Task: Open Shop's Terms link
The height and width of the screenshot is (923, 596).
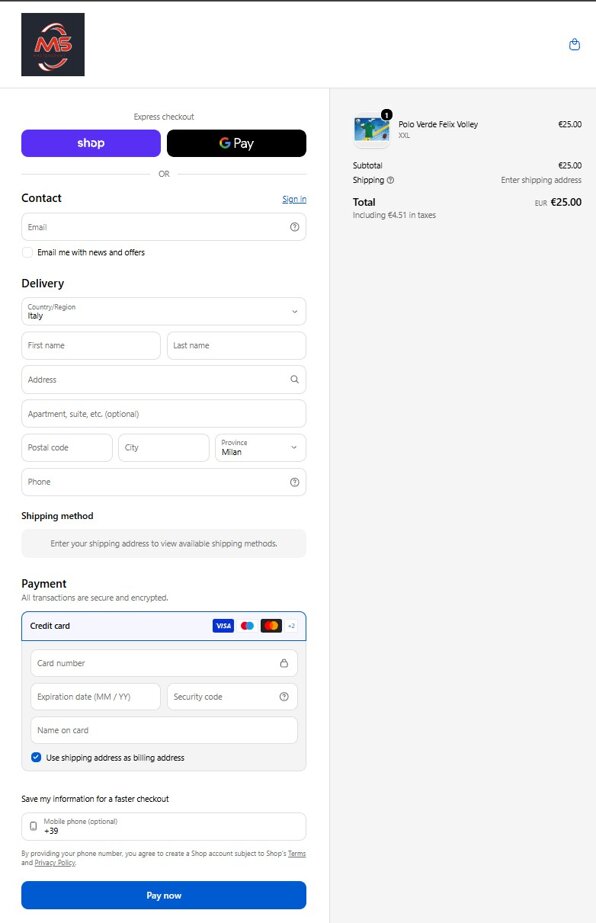Action: point(297,854)
